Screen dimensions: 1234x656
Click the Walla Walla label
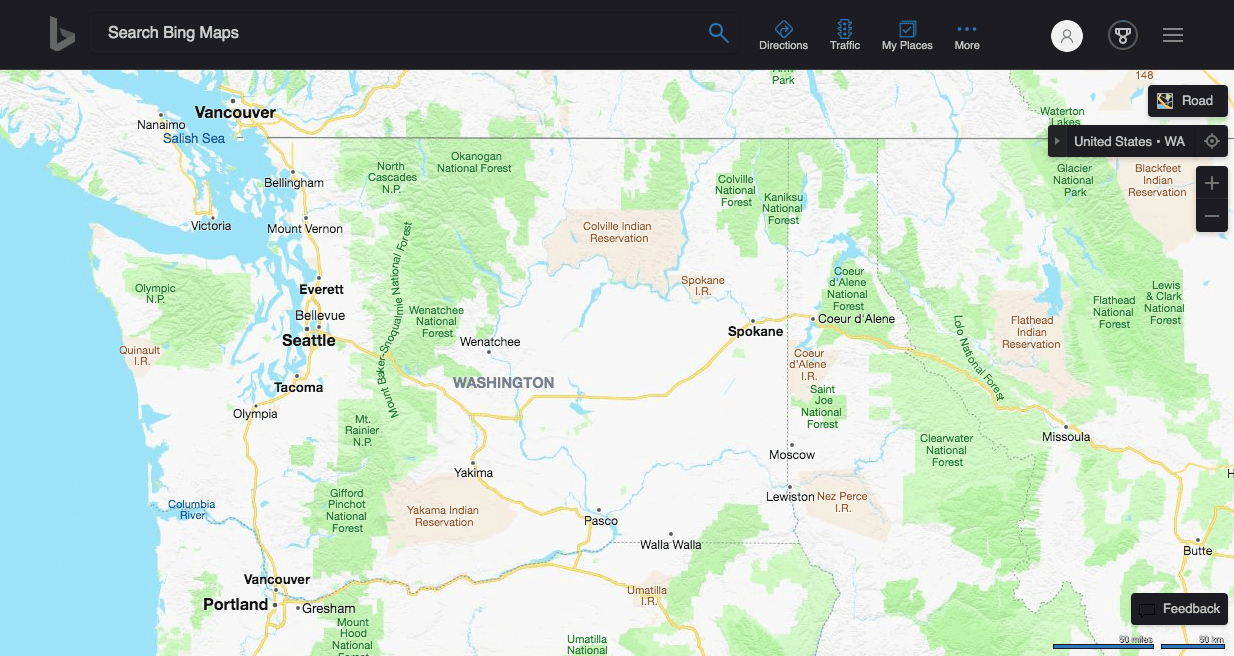click(x=671, y=545)
